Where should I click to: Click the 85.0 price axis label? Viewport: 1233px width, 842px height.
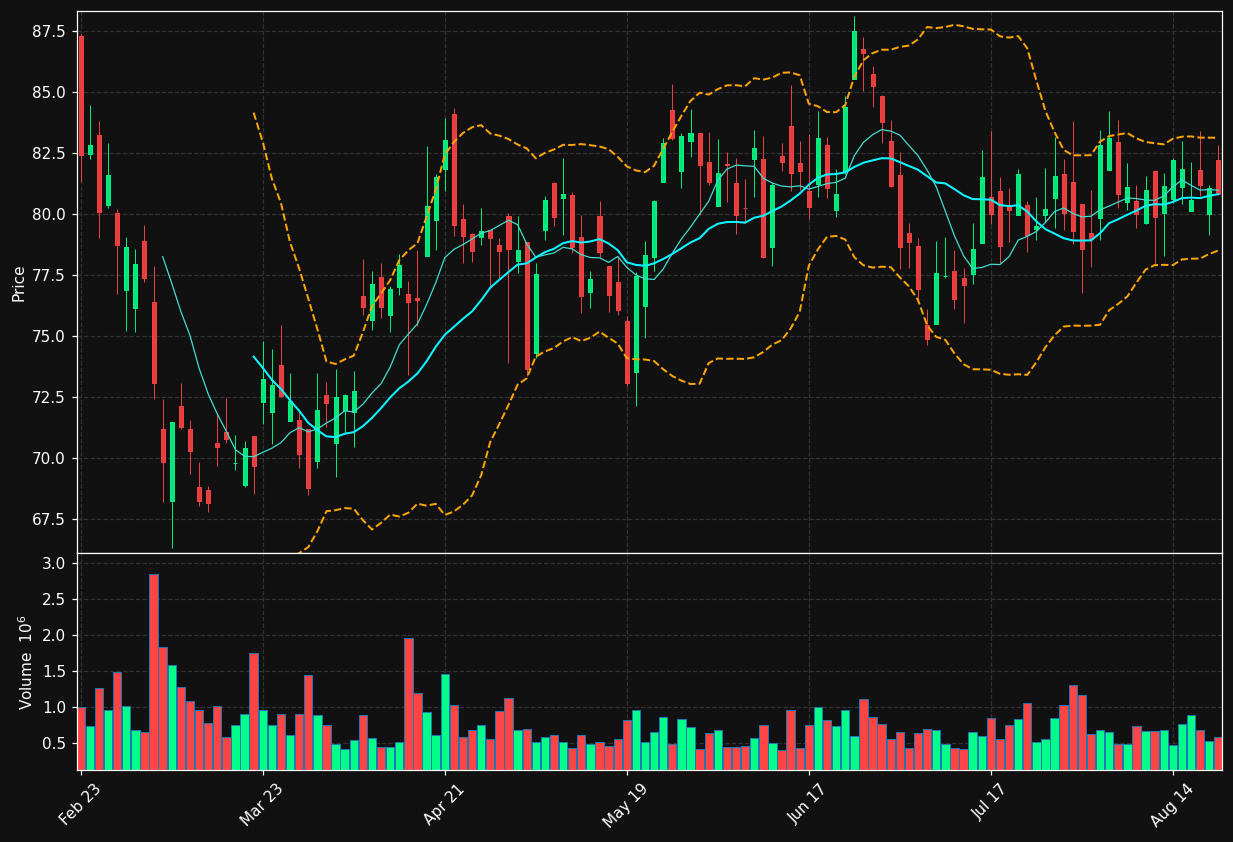(x=50, y=93)
